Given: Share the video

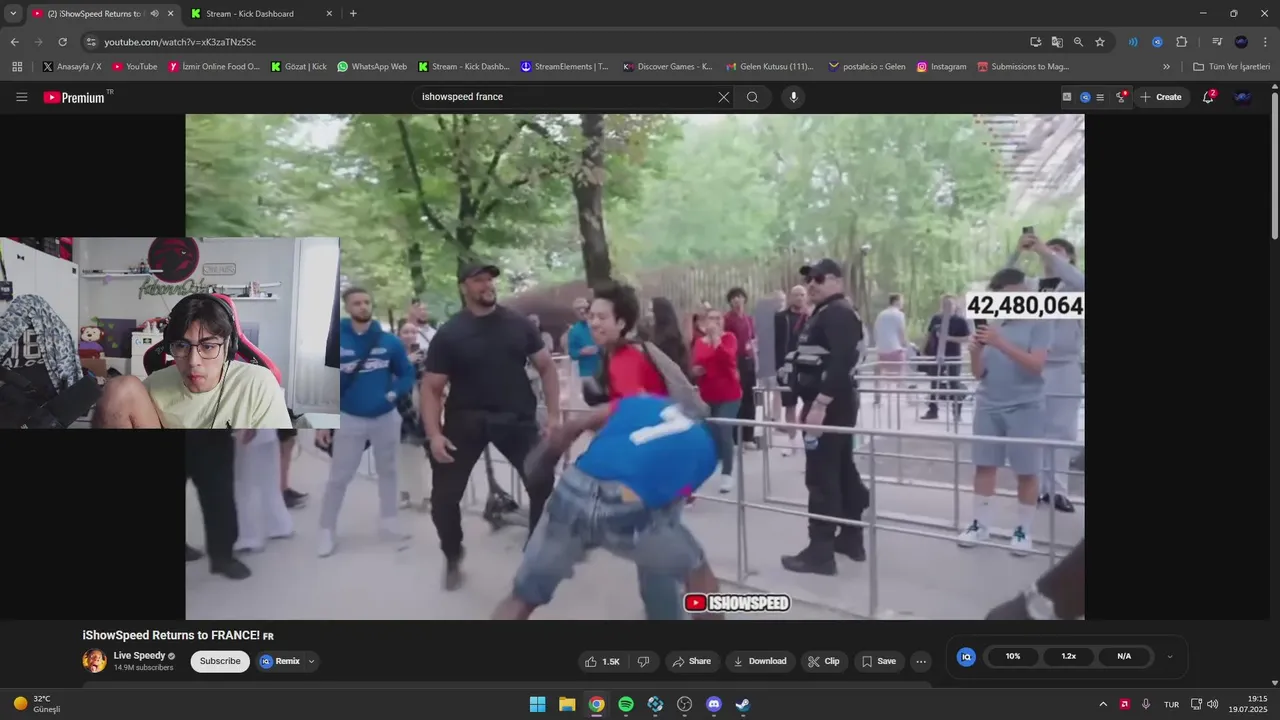Looking at the screenshot, I should pos(691,661).
